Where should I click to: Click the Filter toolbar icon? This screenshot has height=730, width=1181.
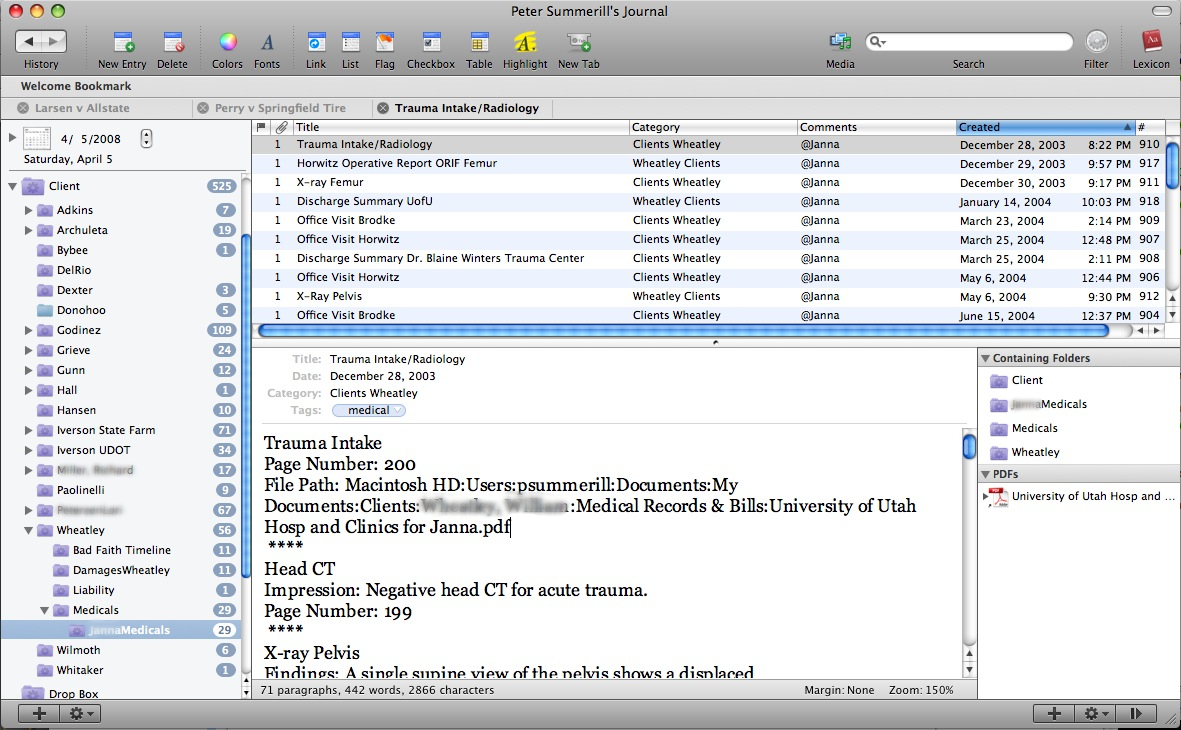coord(1097,41)
